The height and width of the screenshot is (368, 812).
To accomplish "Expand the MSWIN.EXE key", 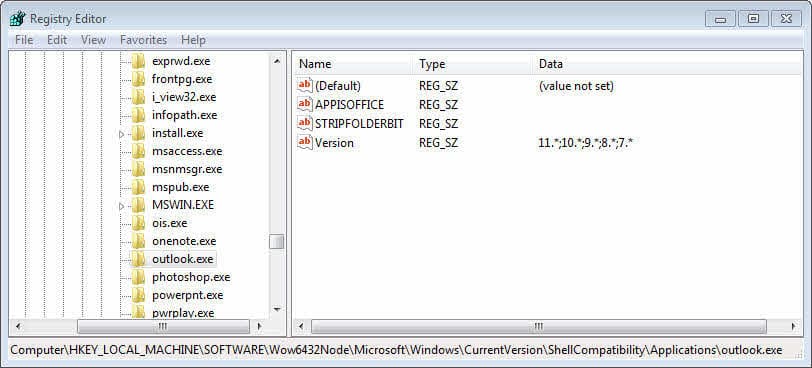I will click(122, 206).
